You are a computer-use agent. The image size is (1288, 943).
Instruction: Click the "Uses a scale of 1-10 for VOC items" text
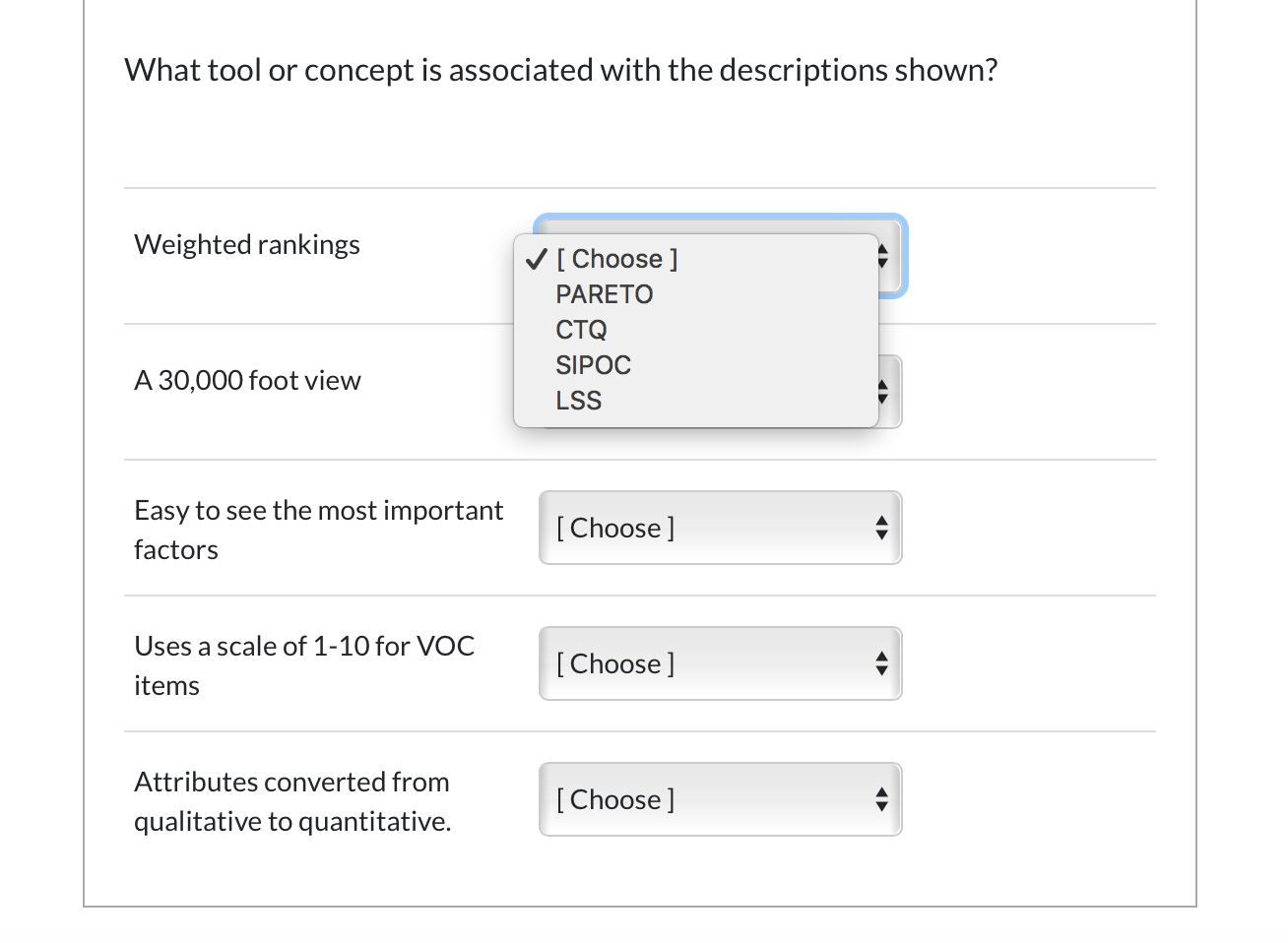[304, 665]
